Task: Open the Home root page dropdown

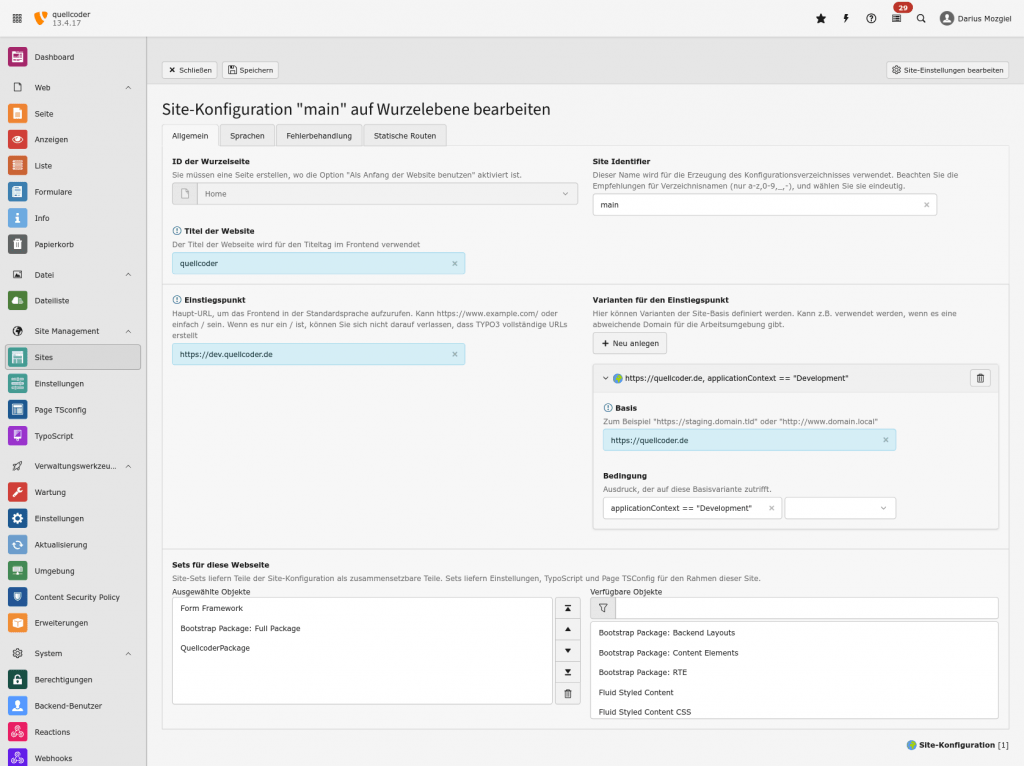Action: (x=387, y=194)
